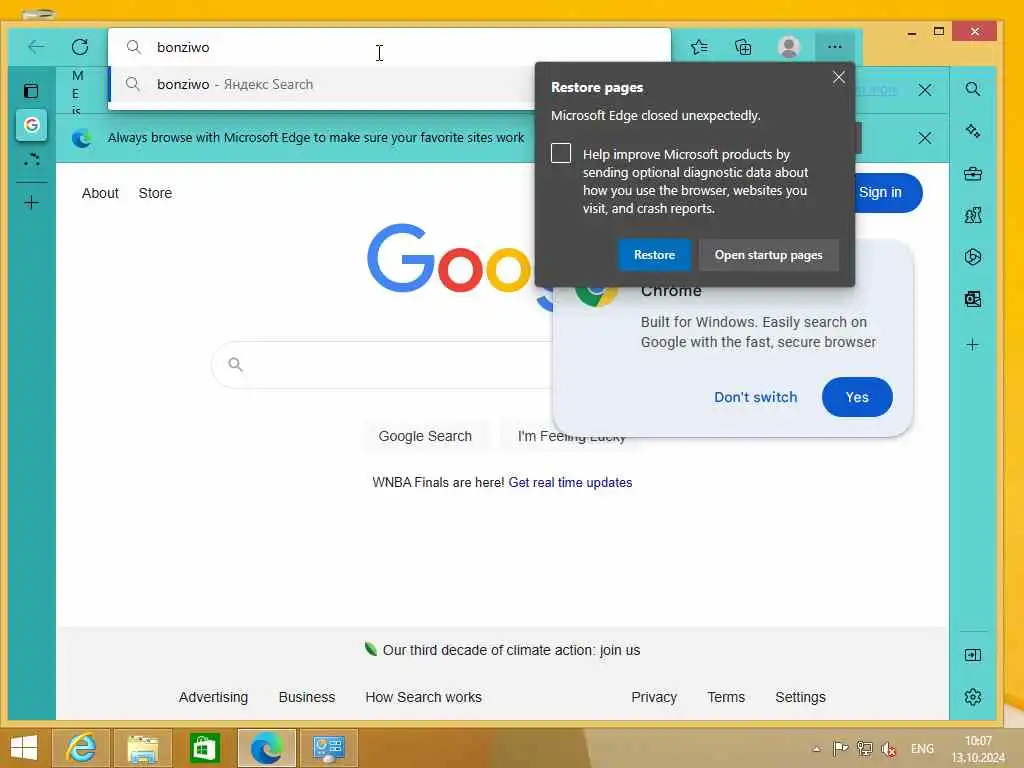Open the Tools briefcase icon in sidebar
This screenshot has width=1024, height=768.
pyautogui.click(x=972, y=173)
